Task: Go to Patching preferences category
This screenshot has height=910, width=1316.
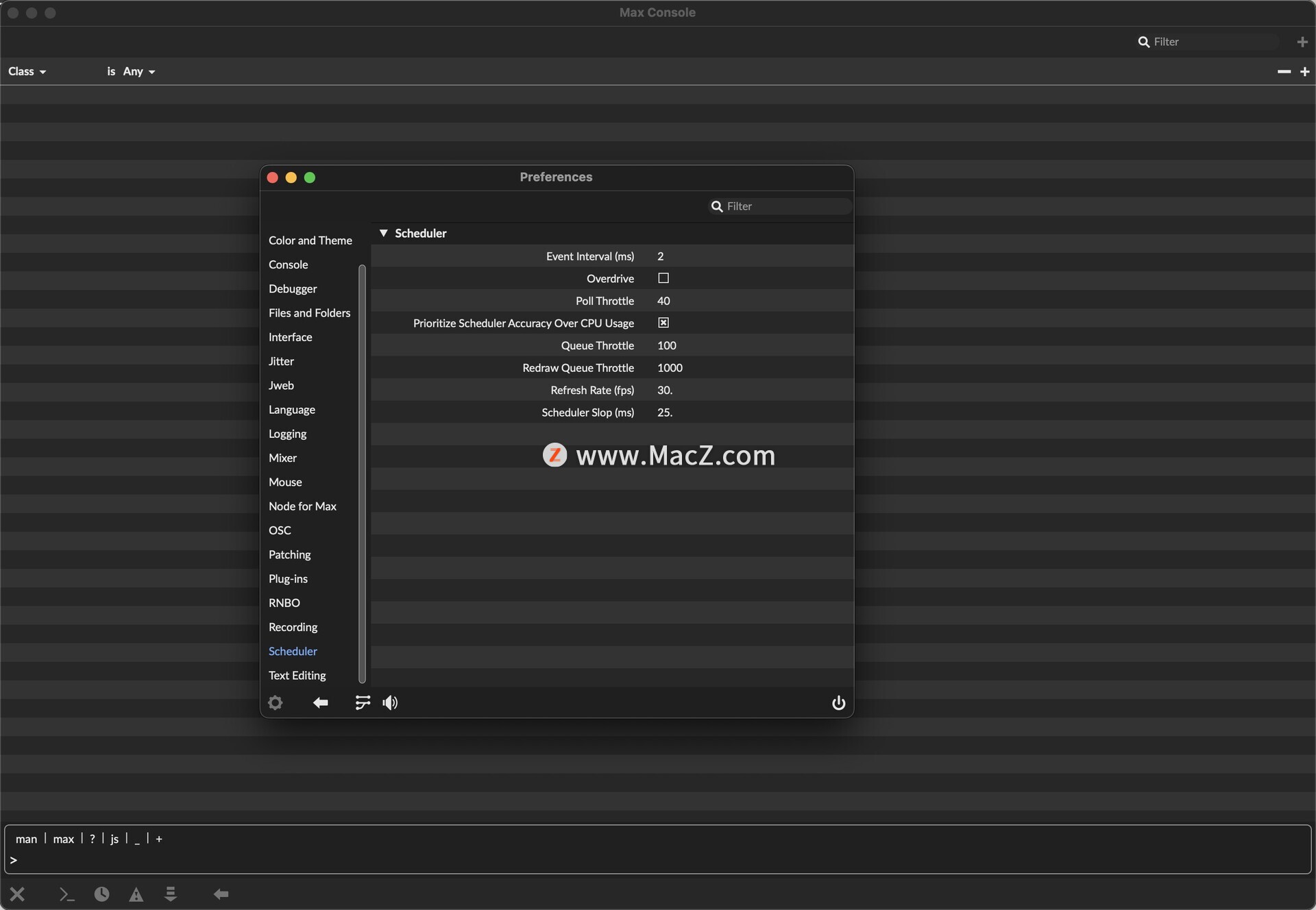Action: (x=289, y=554)
